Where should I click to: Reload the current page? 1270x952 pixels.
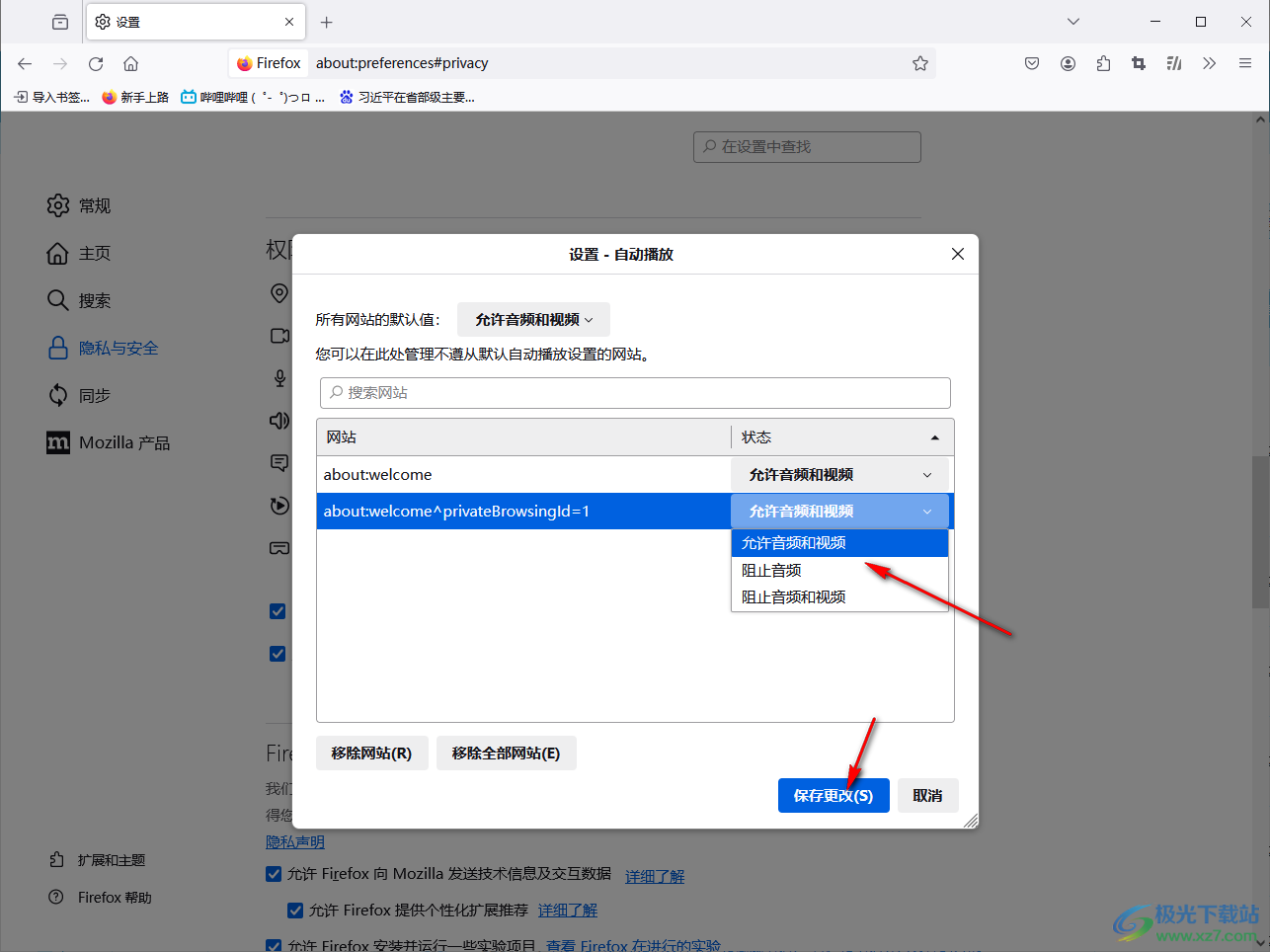(96, 63)
